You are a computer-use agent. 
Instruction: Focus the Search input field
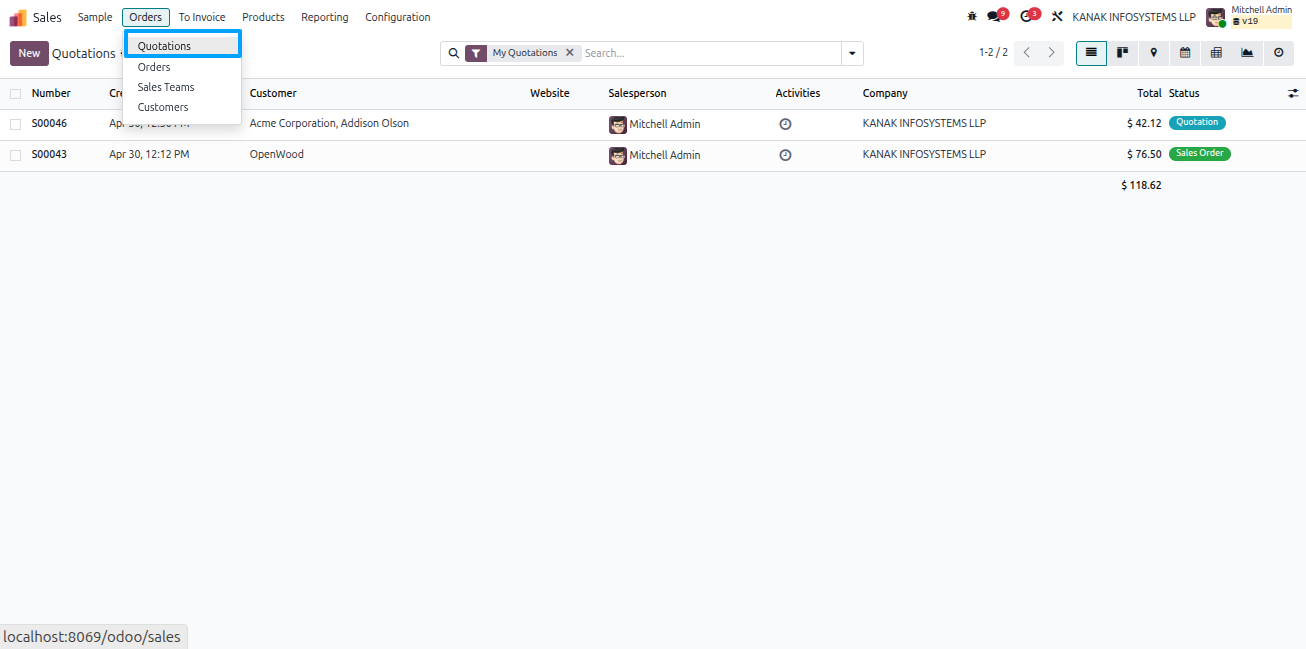[x=710, y=53]
